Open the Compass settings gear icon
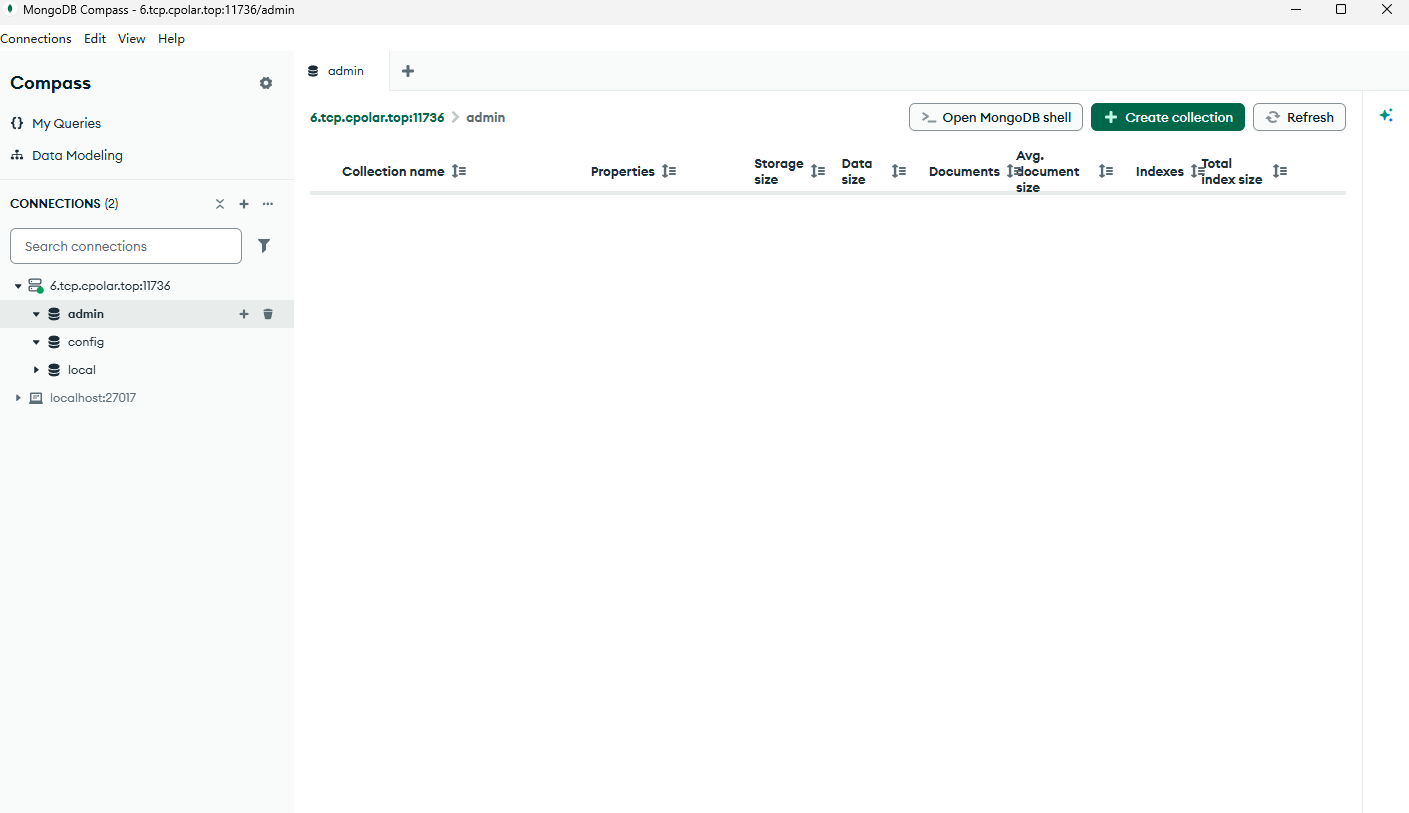The width and height of the screenshot is (1409, 813). pyautogui.click(x=266, y=83)
